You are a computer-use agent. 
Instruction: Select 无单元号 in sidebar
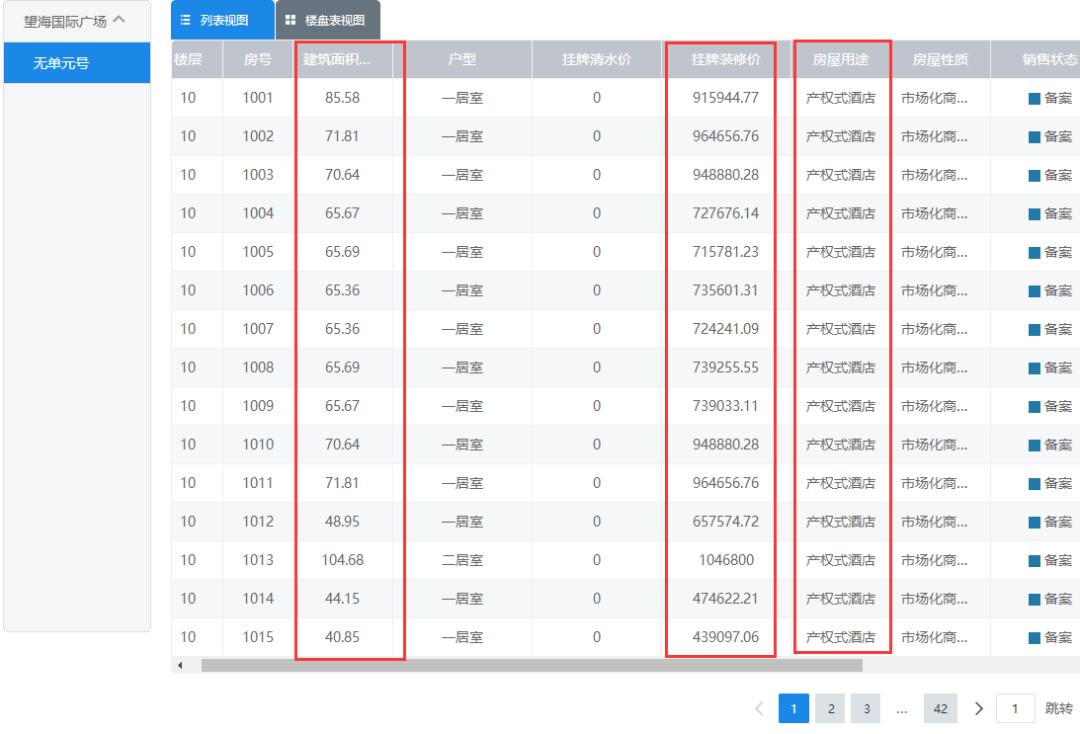77,63
